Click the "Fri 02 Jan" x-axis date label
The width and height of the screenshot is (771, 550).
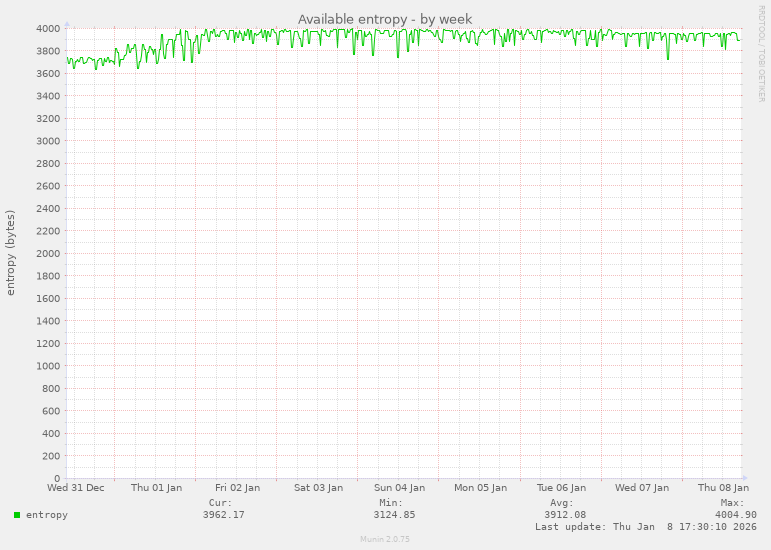click(237, 488)
